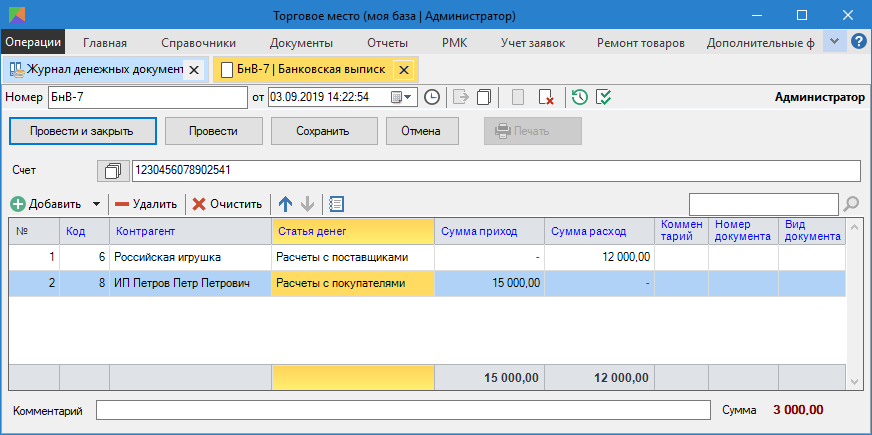This screenshot has height=435, width=872.
Task: Sort by Код column header
Action: pyautogui.click(x=85, y=231)
